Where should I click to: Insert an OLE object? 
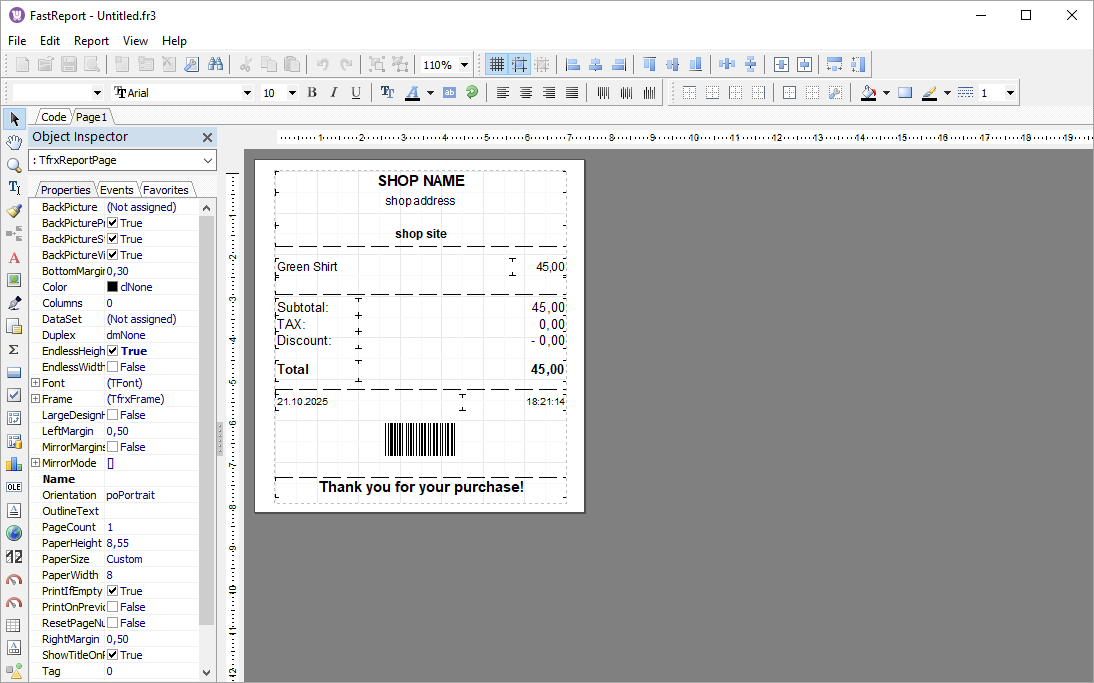tap(14, 486)
